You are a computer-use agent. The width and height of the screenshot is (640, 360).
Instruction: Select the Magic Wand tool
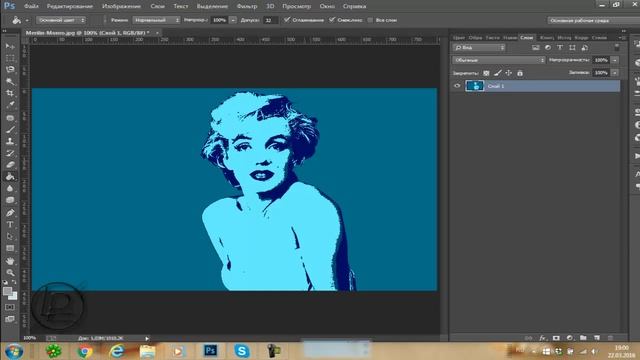(10, 81)
